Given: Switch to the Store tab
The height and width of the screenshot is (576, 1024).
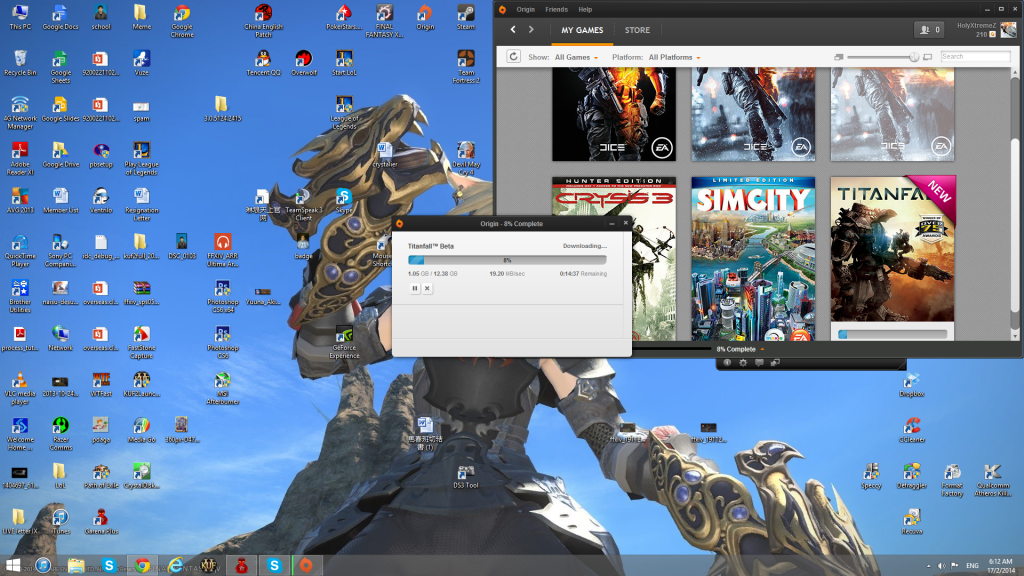Looking at the screenshot, I should (x=637, y=30).
